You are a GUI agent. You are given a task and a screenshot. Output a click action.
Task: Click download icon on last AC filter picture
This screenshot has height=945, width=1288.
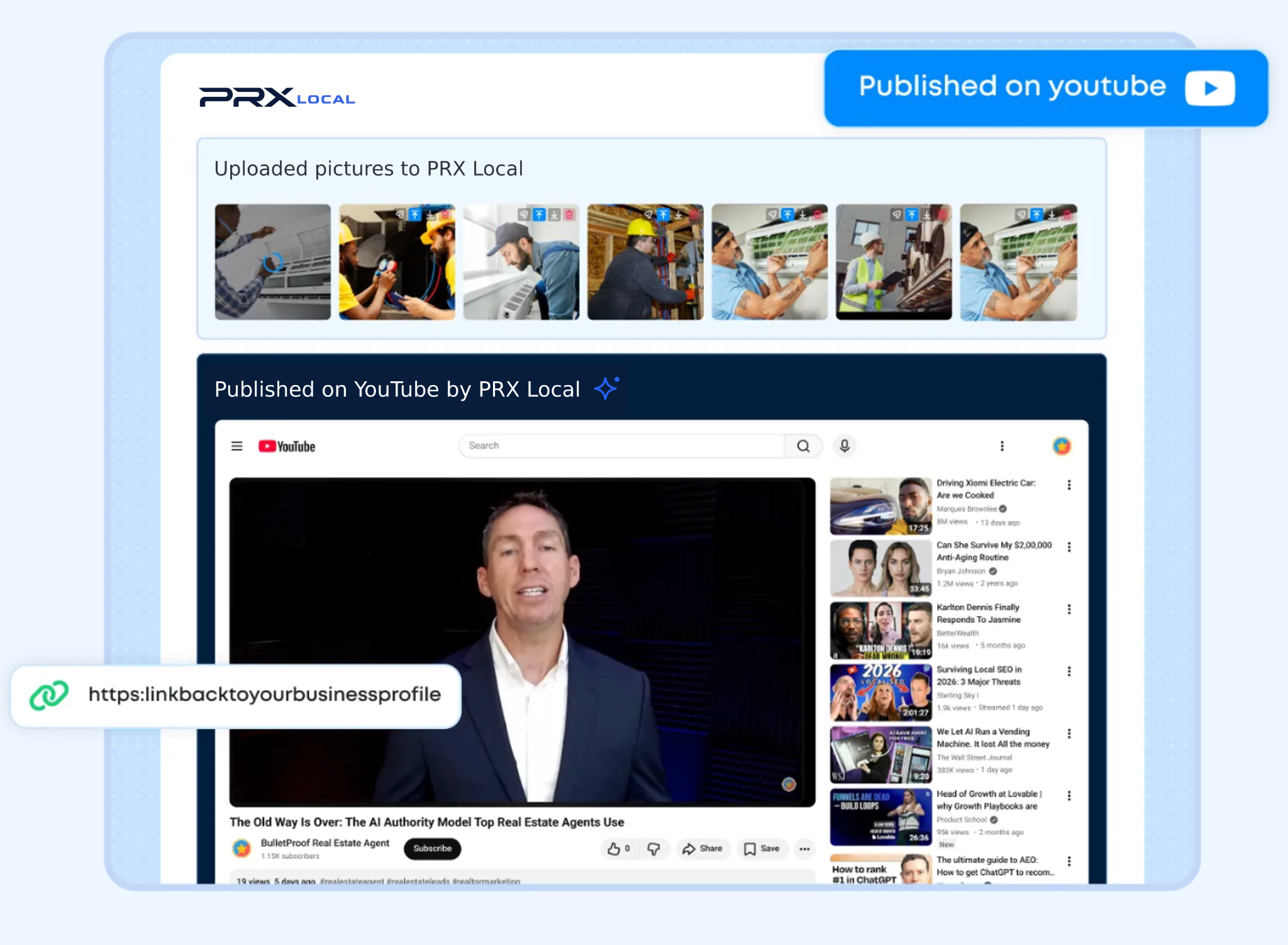[x=1052, y=215]
